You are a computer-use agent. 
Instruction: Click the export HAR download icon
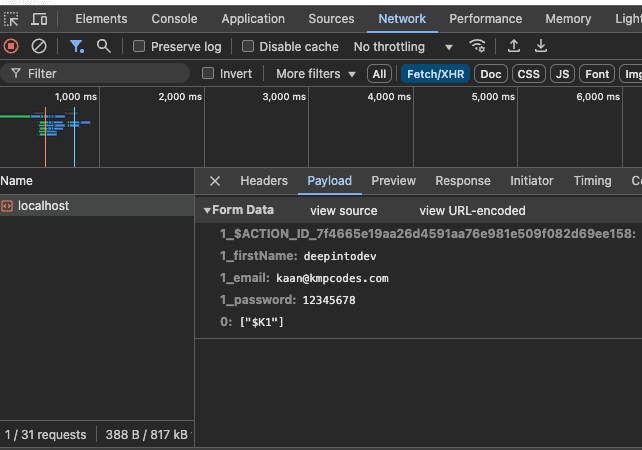click(541, 46)
